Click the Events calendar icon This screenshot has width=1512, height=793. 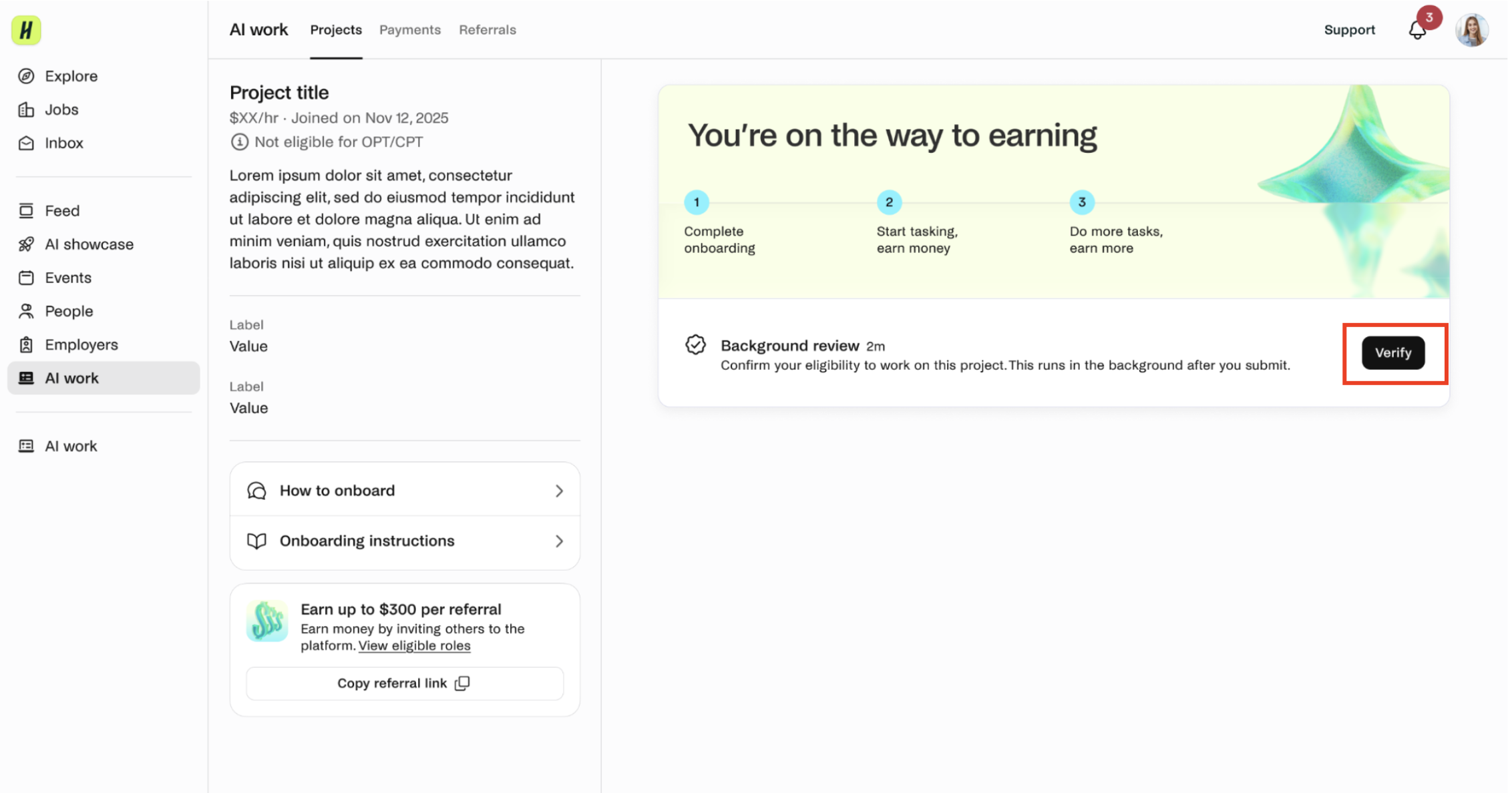point(26,278)
